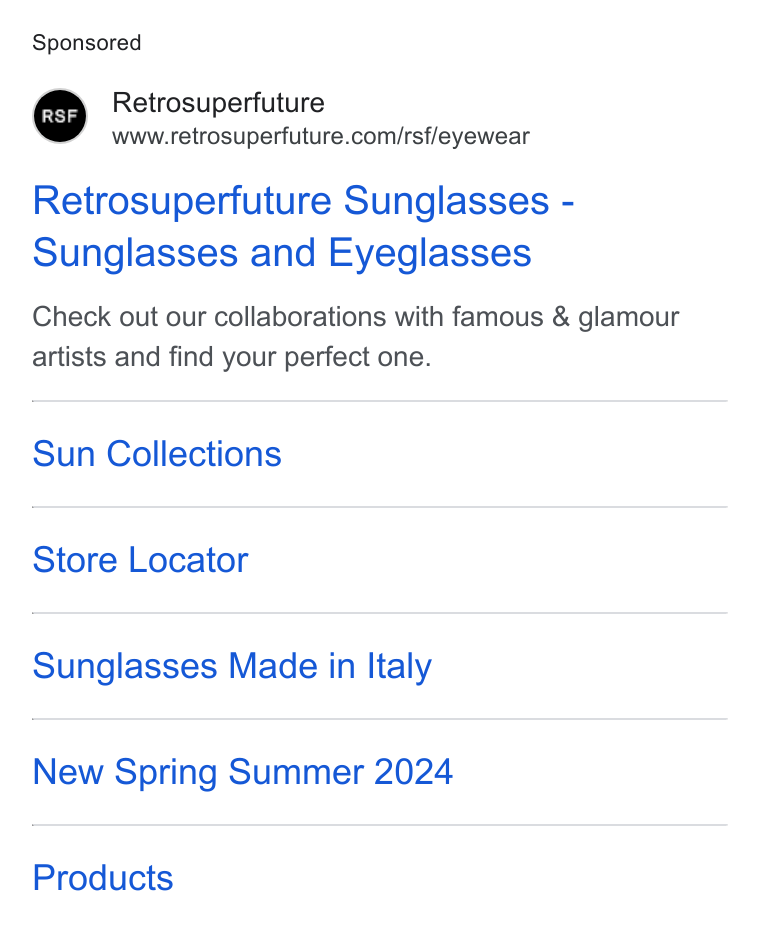Click the word 'Locator' in the Store link
The height and width of the screenshot is (930, 760).
click(189, 560)
